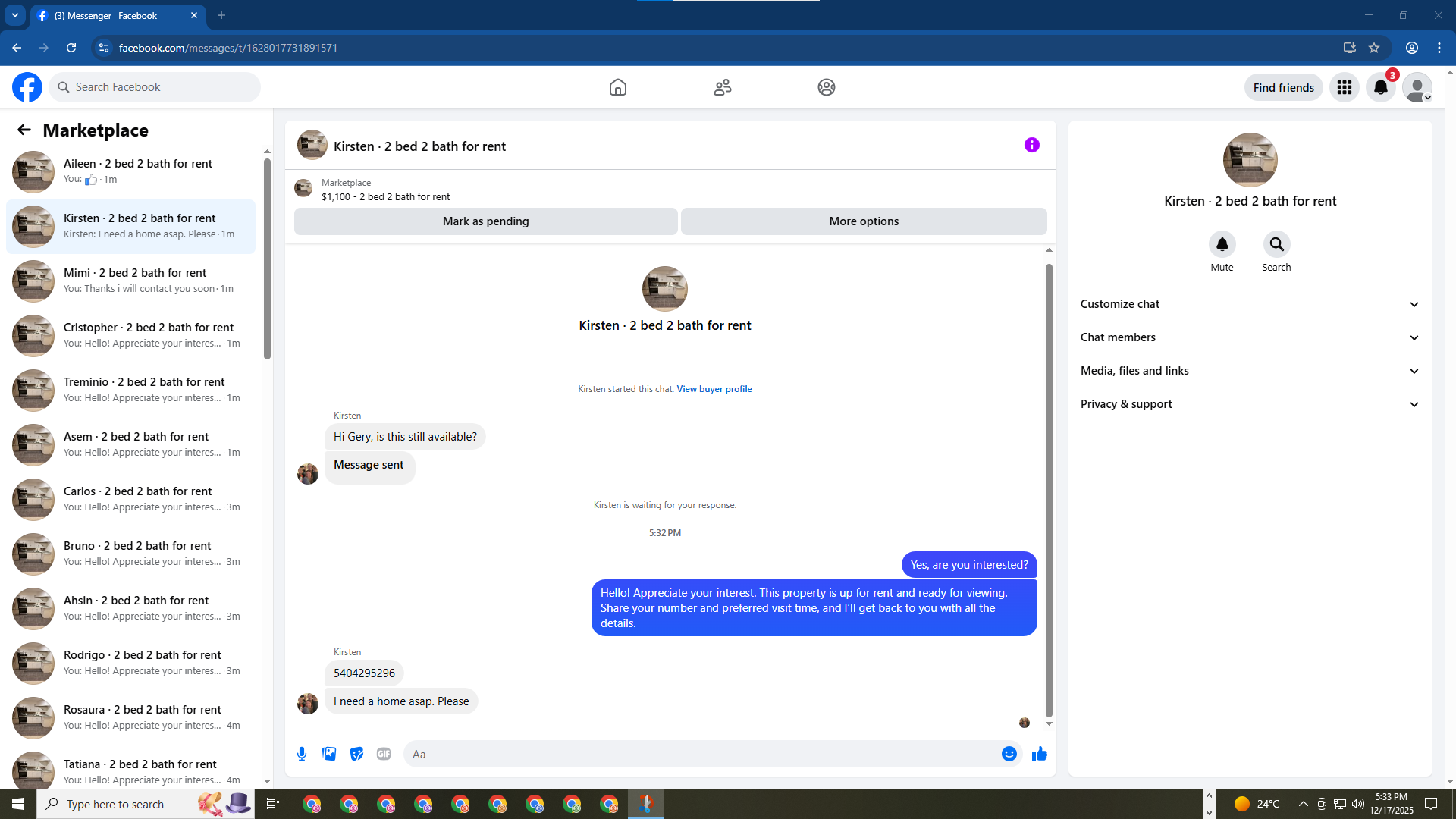Send a thumbs-up like
This screenshot has width=1456, height=819.
(x=1040, y=754)
